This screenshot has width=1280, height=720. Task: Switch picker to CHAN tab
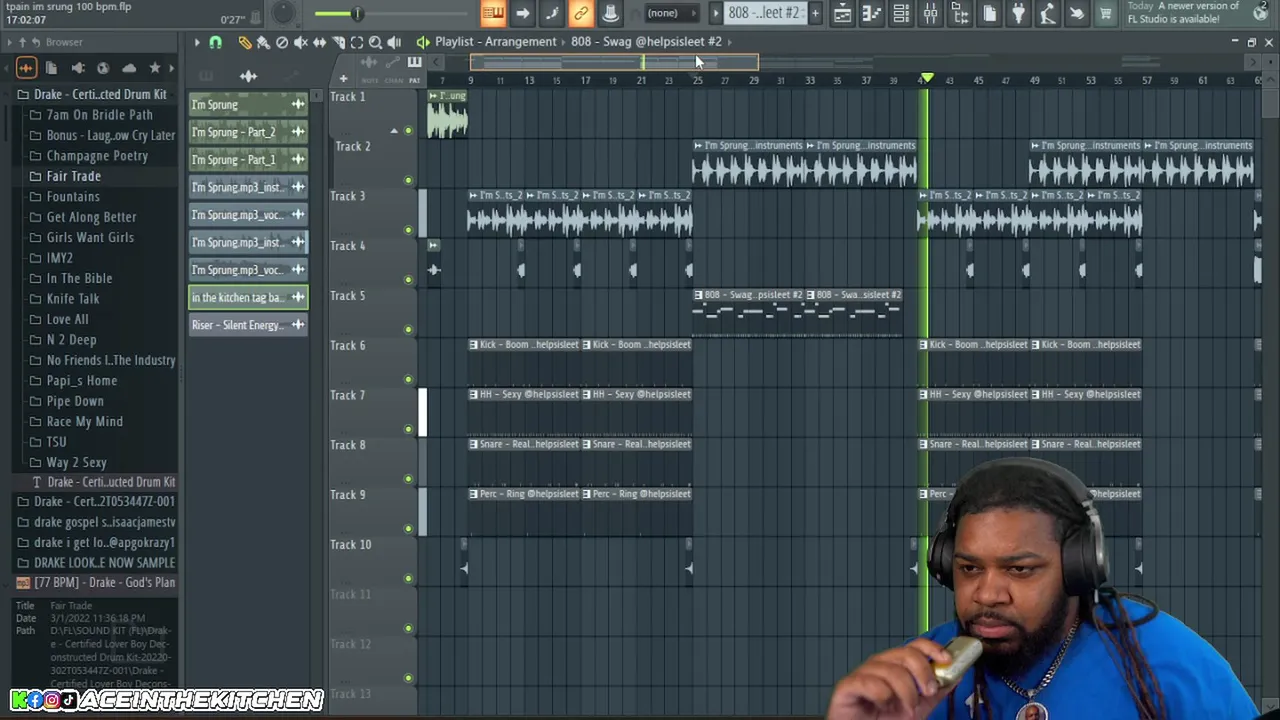coord(392,81)
